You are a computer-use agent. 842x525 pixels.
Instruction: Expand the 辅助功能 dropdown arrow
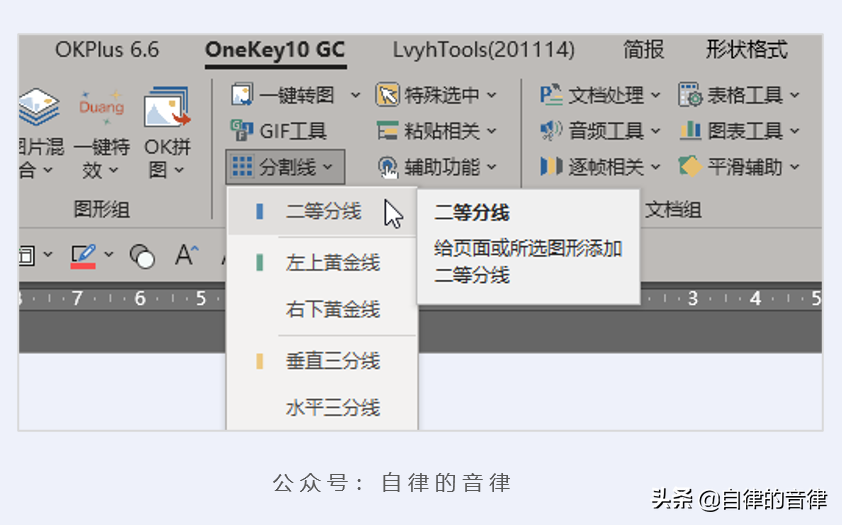(x=492, y=167)
